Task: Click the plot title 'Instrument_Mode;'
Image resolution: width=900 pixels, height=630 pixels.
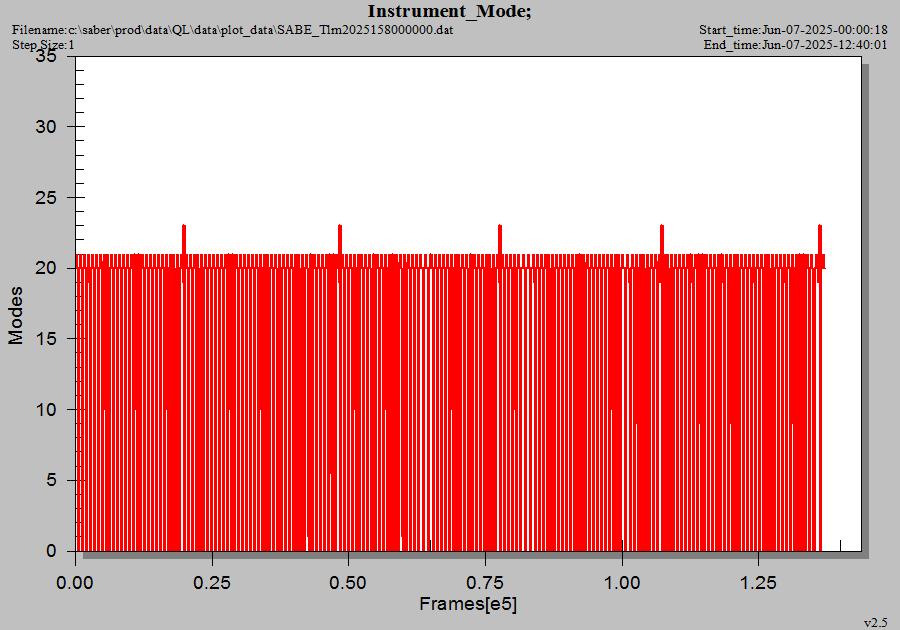Action: pos(449,11)
